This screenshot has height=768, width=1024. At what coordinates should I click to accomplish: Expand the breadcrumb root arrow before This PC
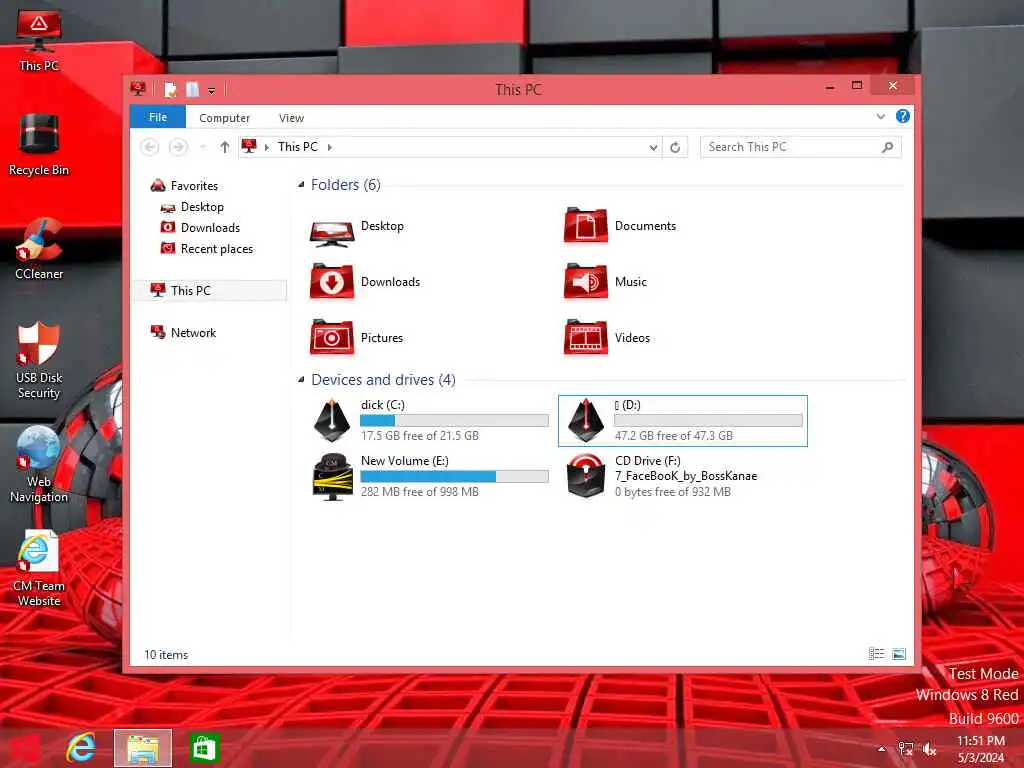click(266, 148)
